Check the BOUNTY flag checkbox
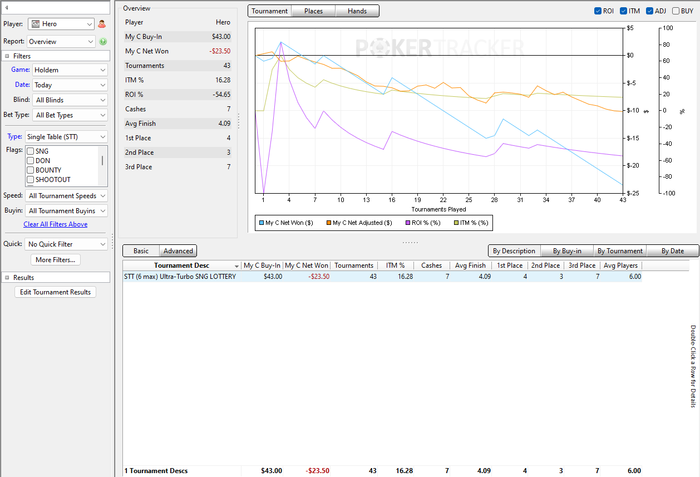The width and height of the screenshot is (700, 477). coord(30,170)
